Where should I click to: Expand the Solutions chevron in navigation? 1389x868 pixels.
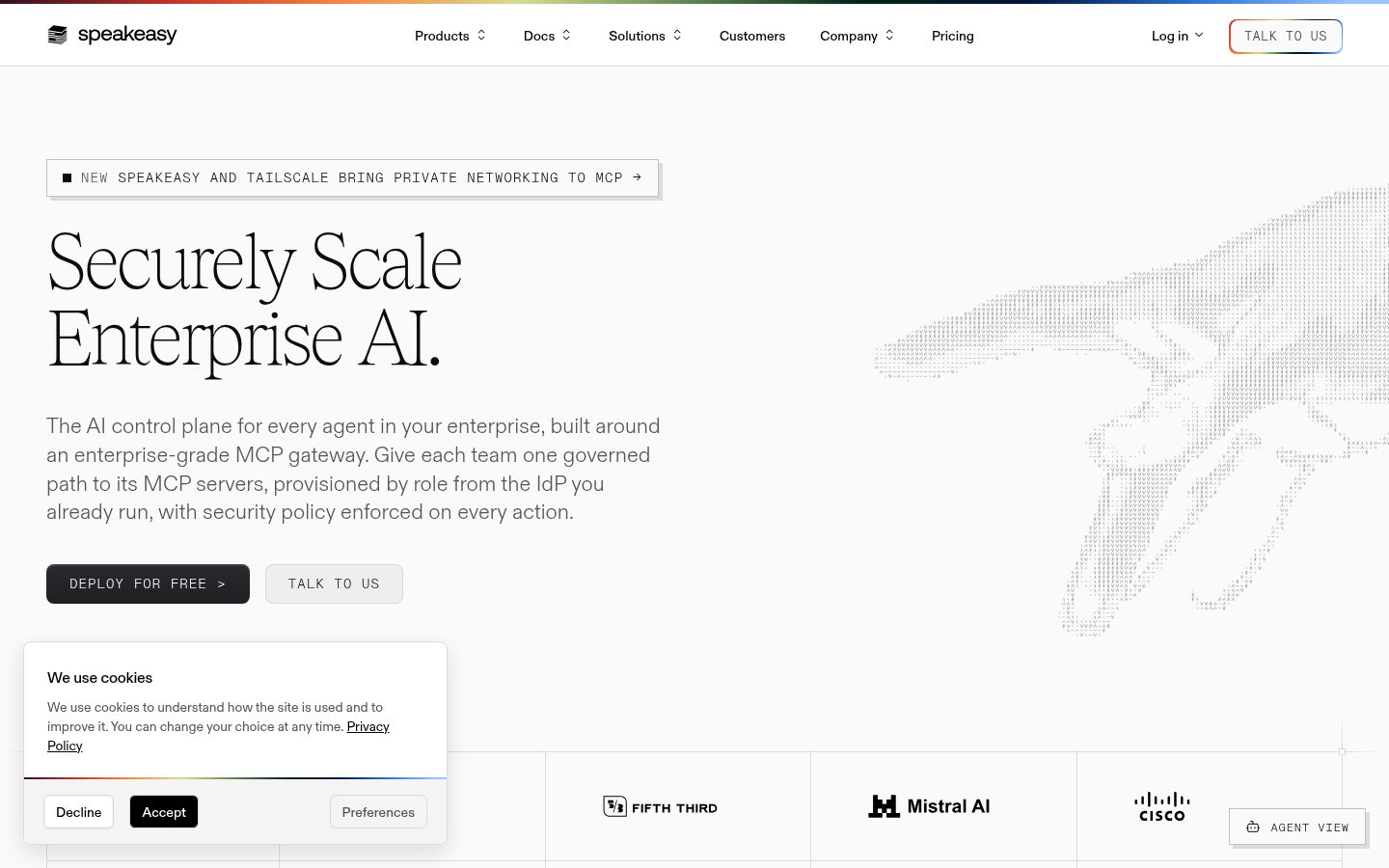point(677,36)
